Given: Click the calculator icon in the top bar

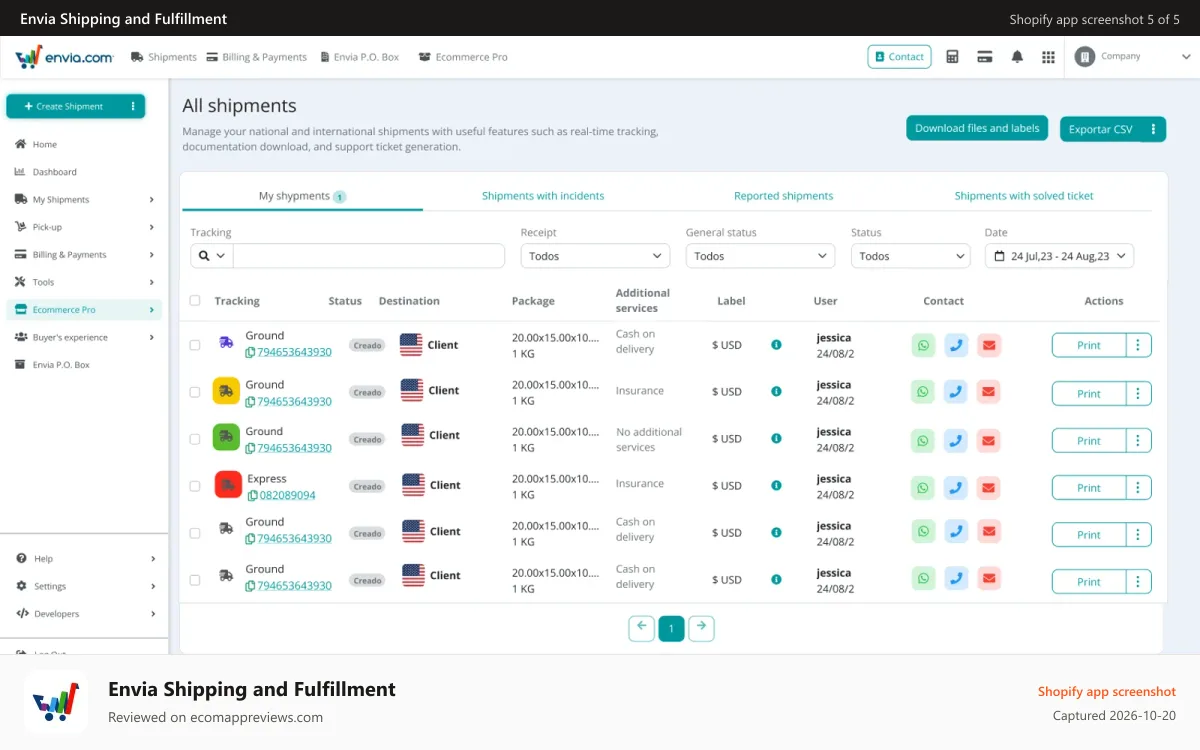Looking at the screenshot, I should coord(952,57).
